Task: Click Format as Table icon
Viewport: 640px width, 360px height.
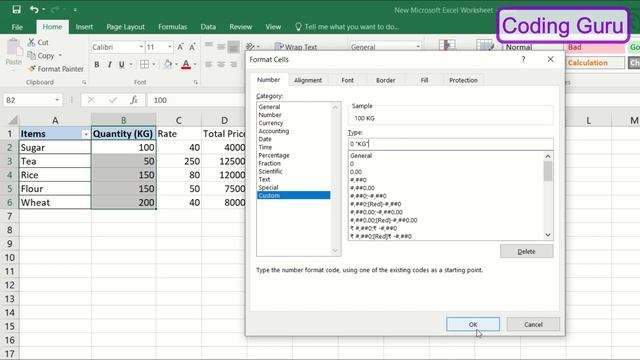Action: 485,44
